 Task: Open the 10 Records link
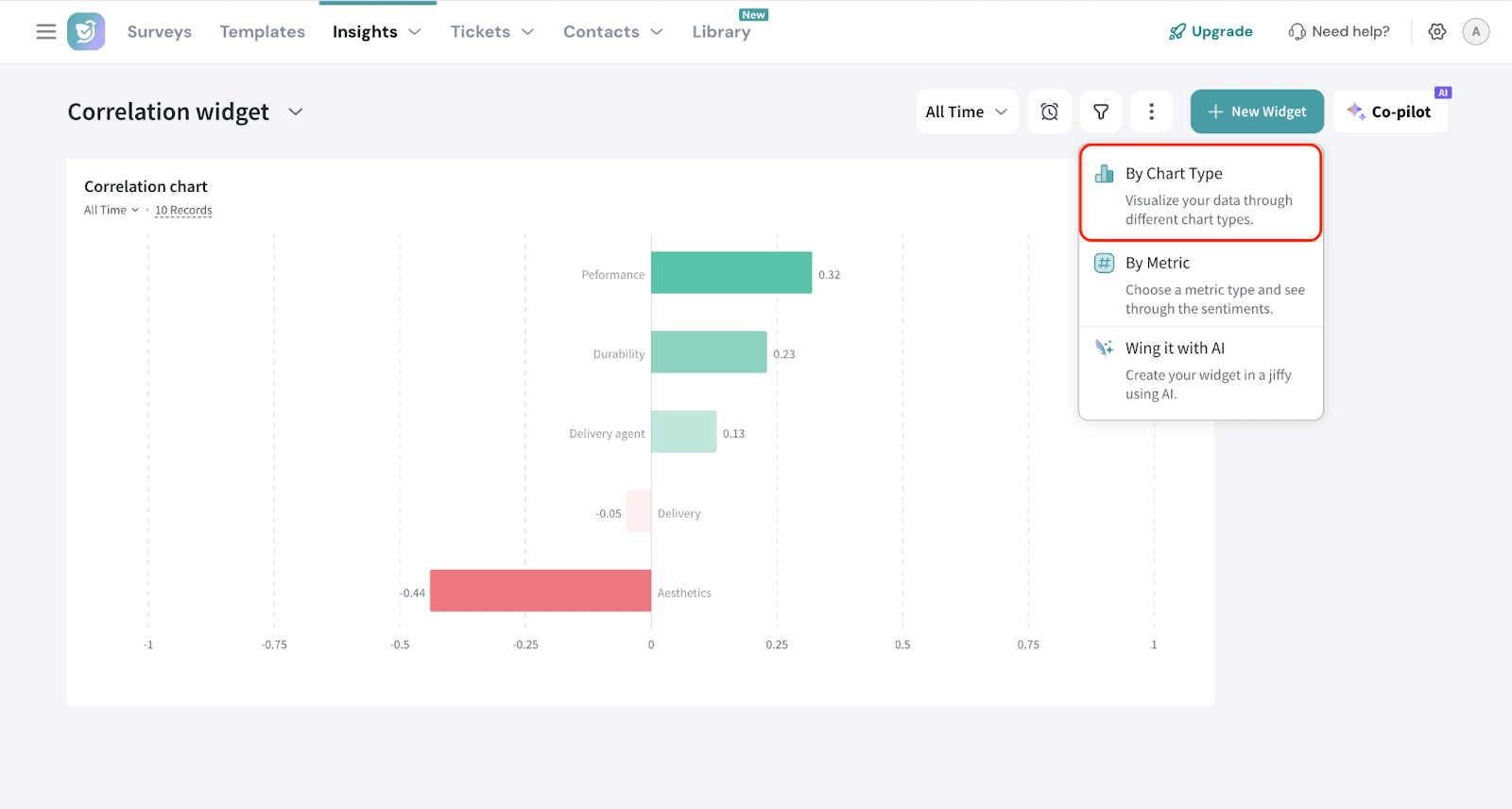tap(183, 210)
